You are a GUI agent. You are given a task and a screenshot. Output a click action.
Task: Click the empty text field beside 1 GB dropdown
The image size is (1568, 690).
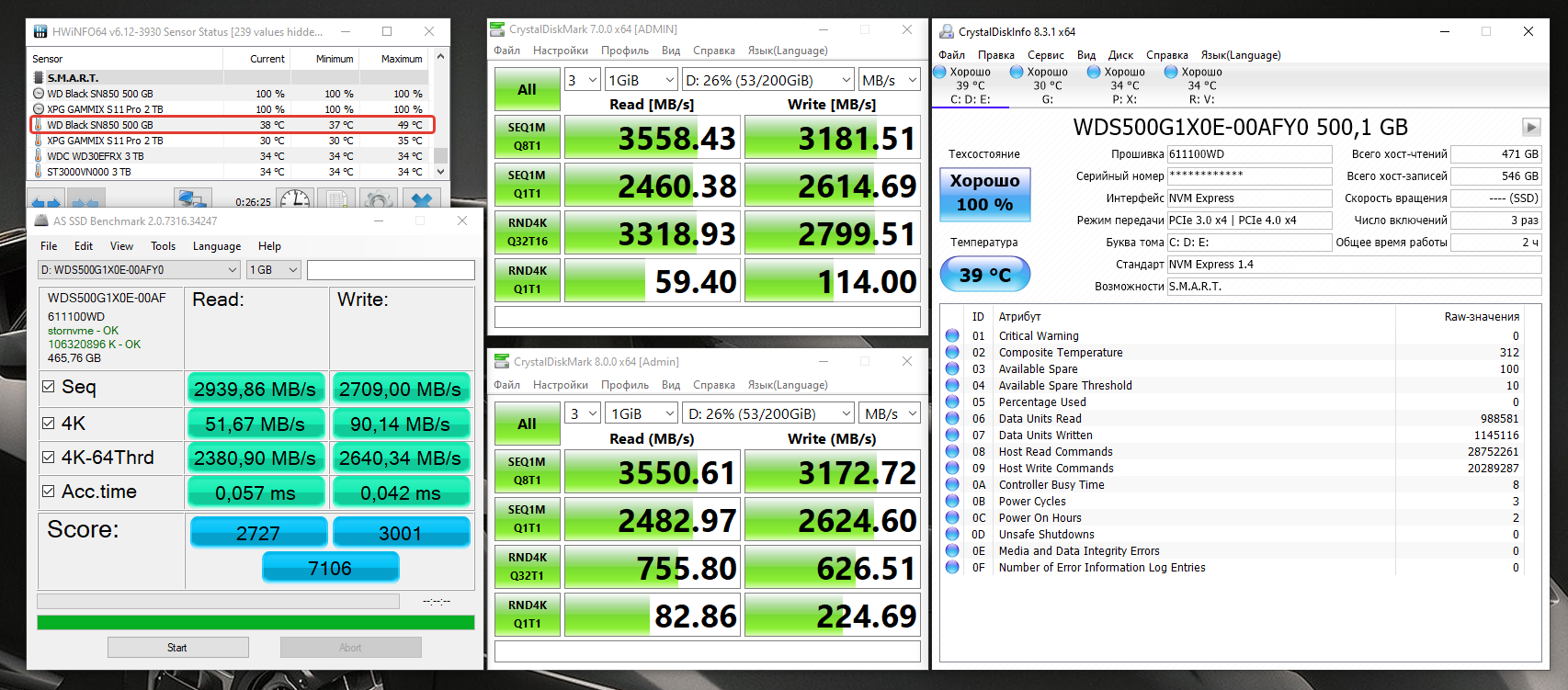pos(391,269)
